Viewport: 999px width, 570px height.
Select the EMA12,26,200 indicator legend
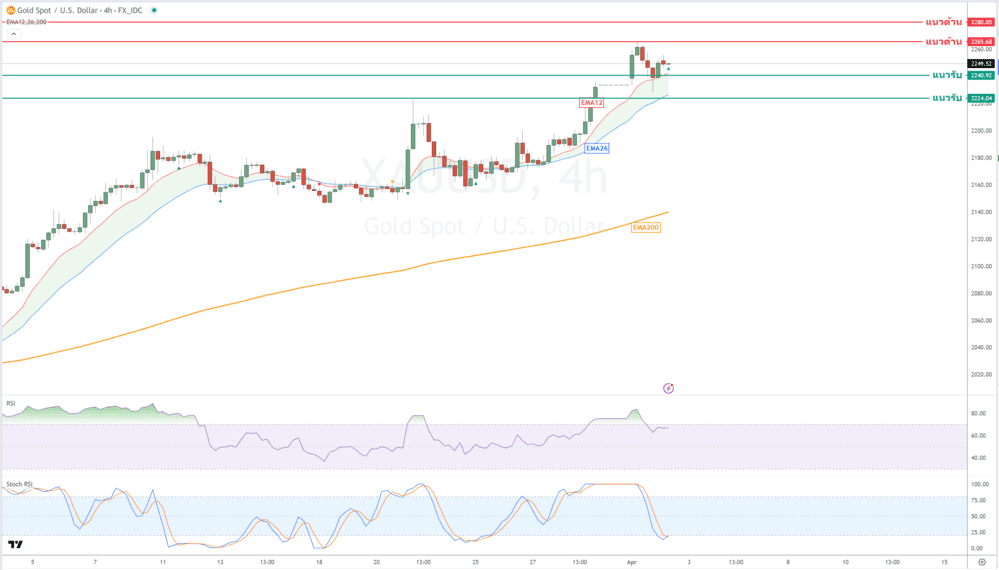coord(26,22)
